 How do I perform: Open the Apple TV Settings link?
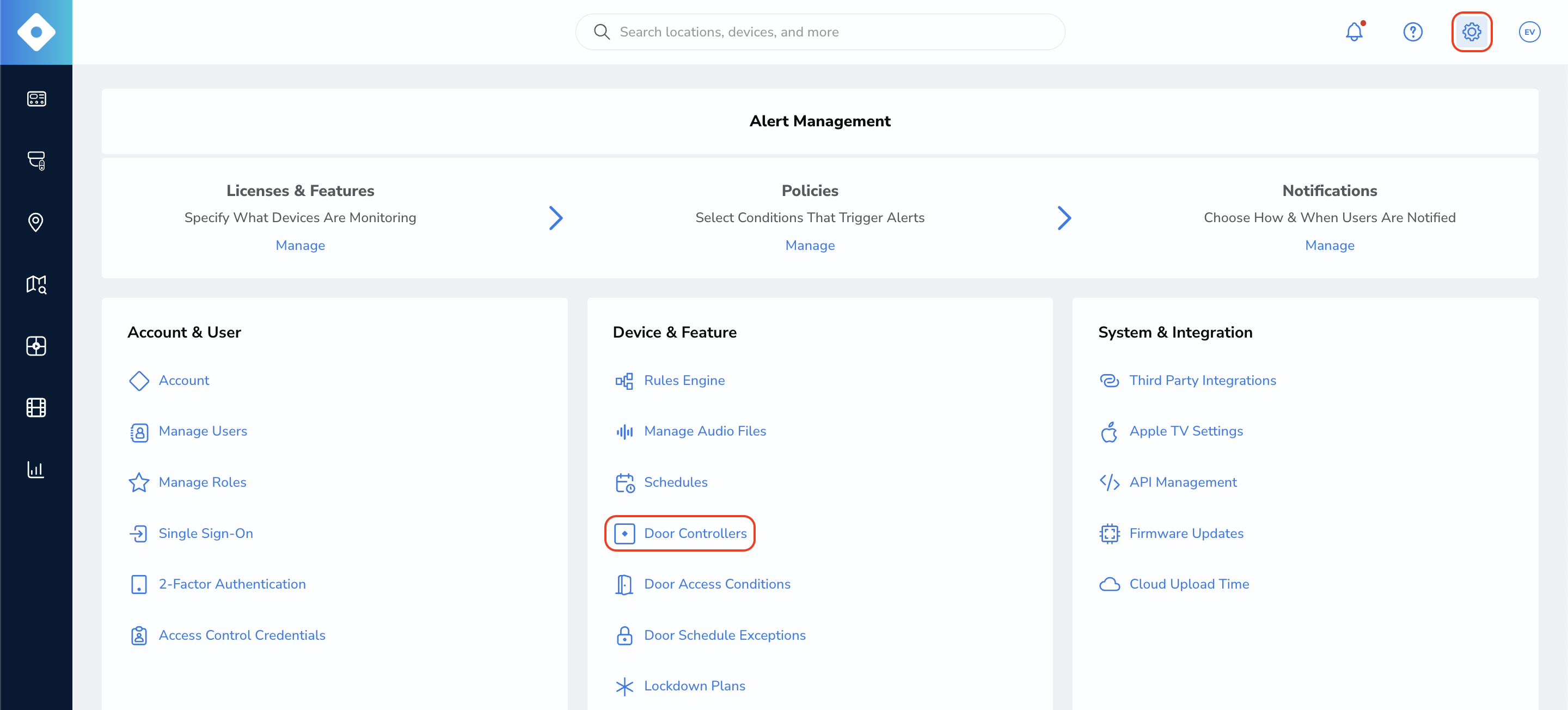1186,431
